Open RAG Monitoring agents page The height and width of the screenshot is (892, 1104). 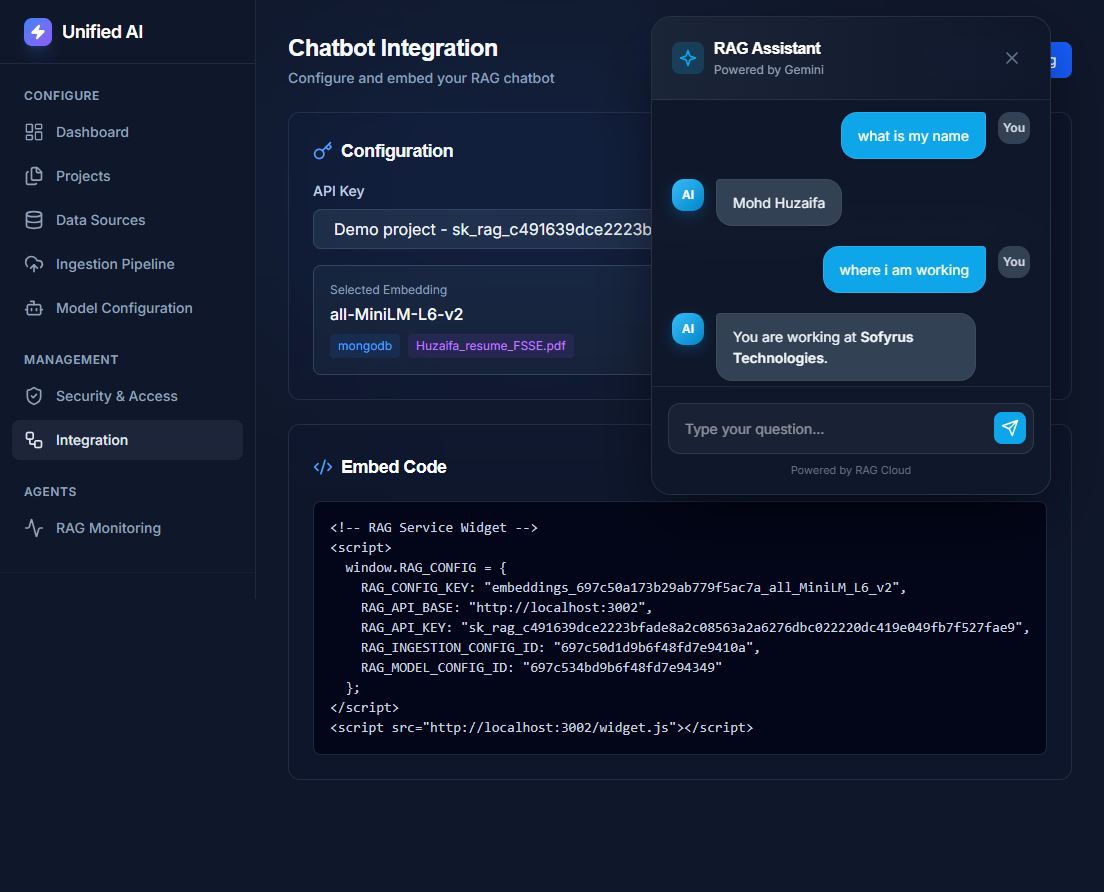tap(127, 528)
